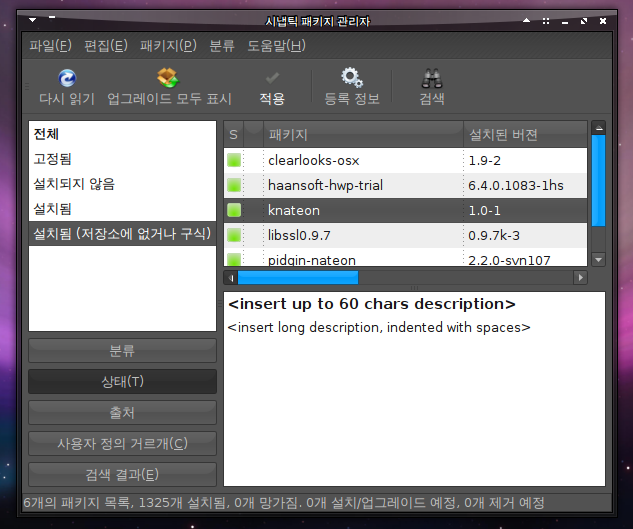Select clearlooks-osx package name
The height and width of the screenshot is (529, 633).
click(x=314, y=161)
